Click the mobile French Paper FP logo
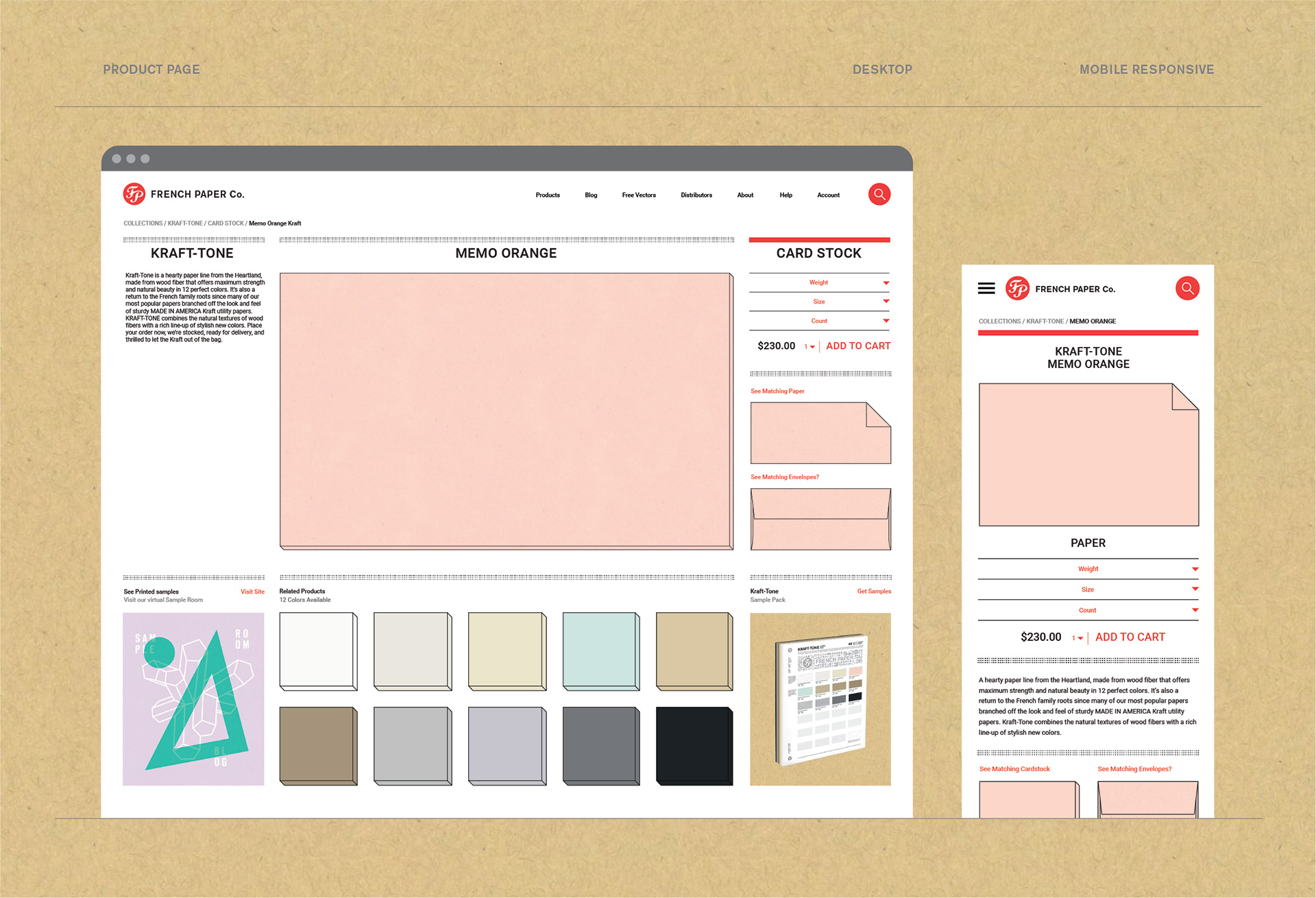The image size is (1316, 898). click(1017, 289)
